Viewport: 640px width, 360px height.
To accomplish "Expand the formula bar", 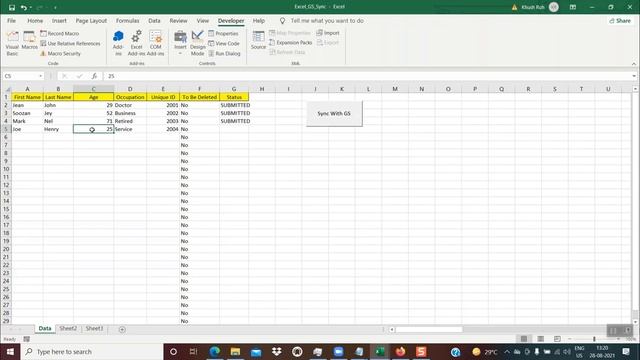I will point(634,76).
